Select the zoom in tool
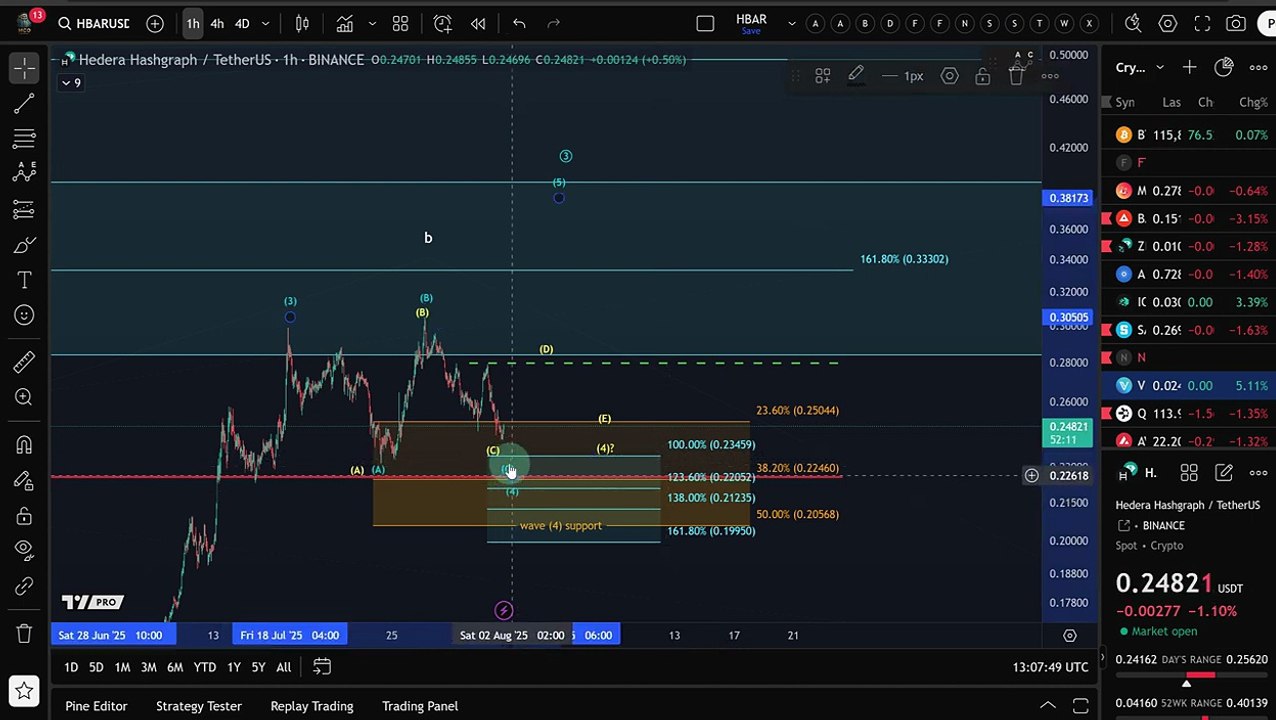This screenshot has height=720, width=1276. click(25, 398)
